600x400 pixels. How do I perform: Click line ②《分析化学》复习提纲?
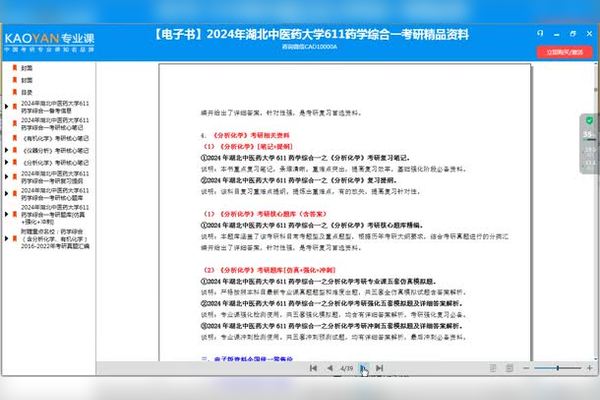[x=299, y=180]
